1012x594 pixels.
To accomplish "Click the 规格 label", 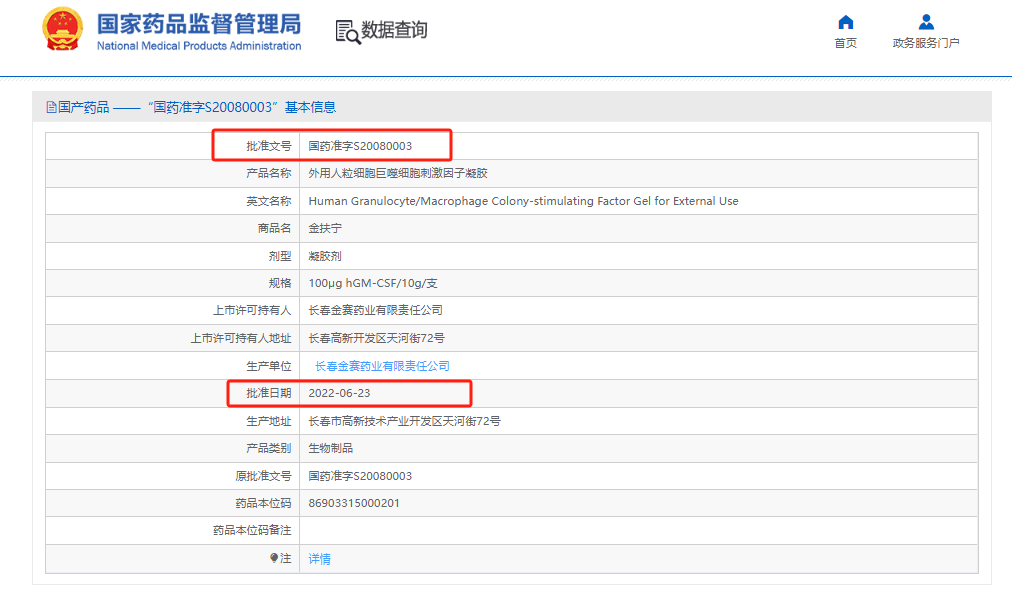I will click(280, 283).
